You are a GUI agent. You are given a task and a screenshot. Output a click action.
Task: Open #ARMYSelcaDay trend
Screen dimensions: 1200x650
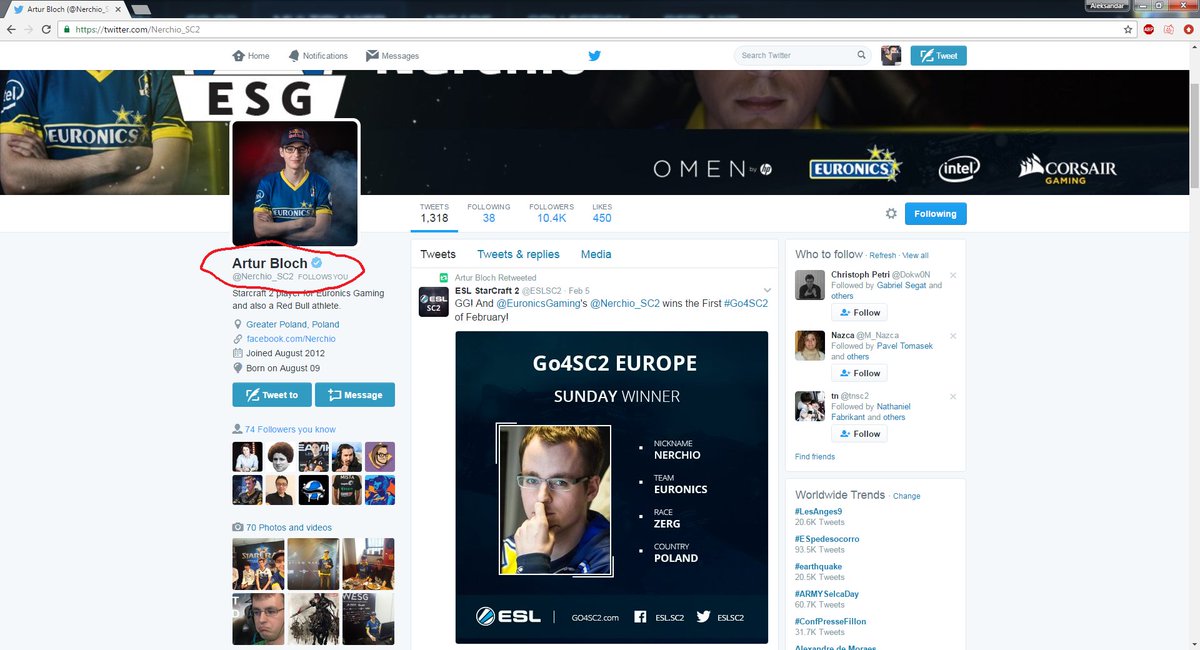click(827, 594)
